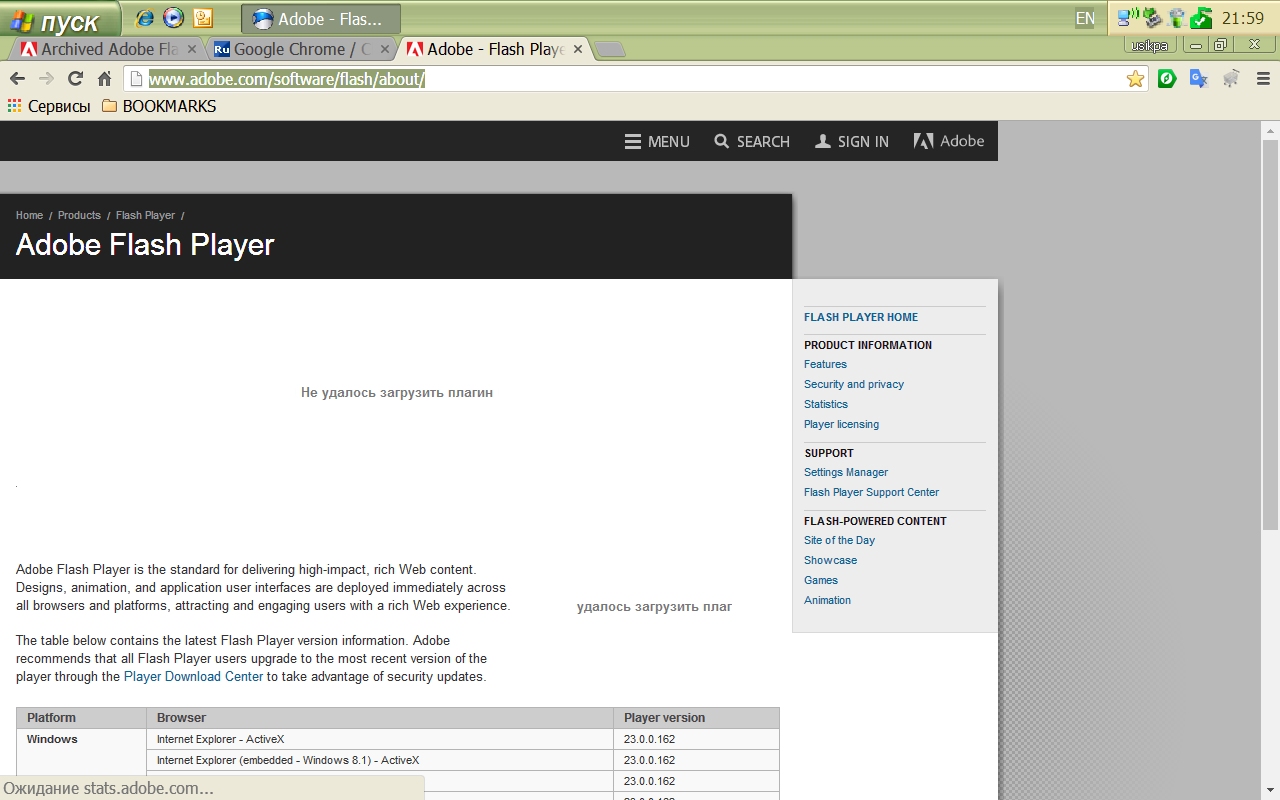1280x800 pixels.
Task: Open the Products breadcrumb
Action: 79,215
